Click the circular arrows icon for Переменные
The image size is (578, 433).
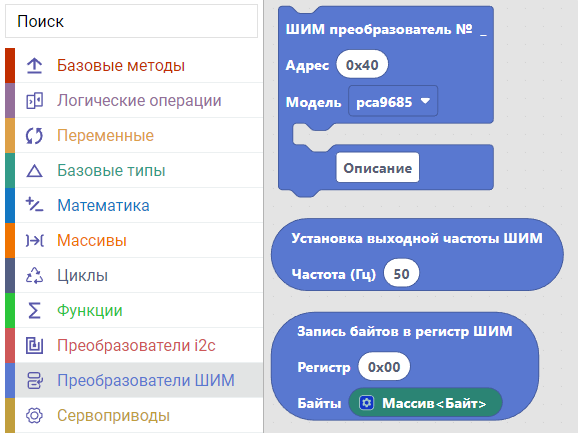click(34, 136)
